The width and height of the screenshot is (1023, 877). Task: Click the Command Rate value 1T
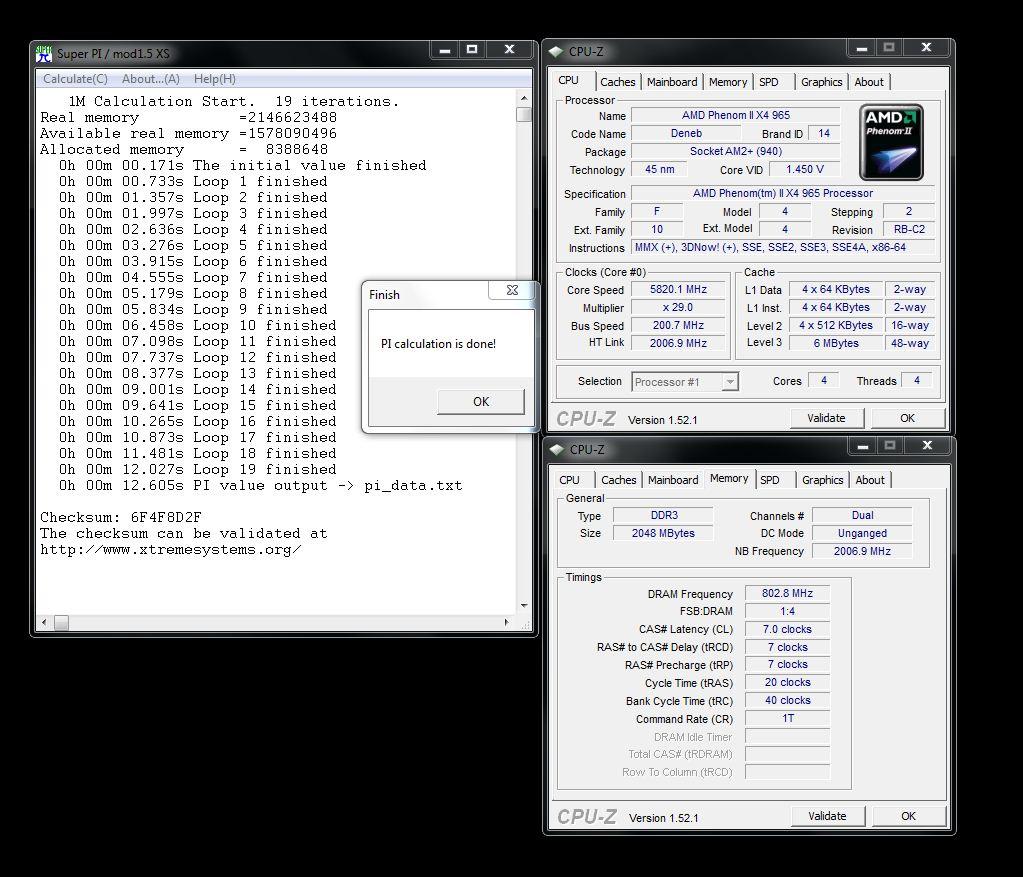787,718
